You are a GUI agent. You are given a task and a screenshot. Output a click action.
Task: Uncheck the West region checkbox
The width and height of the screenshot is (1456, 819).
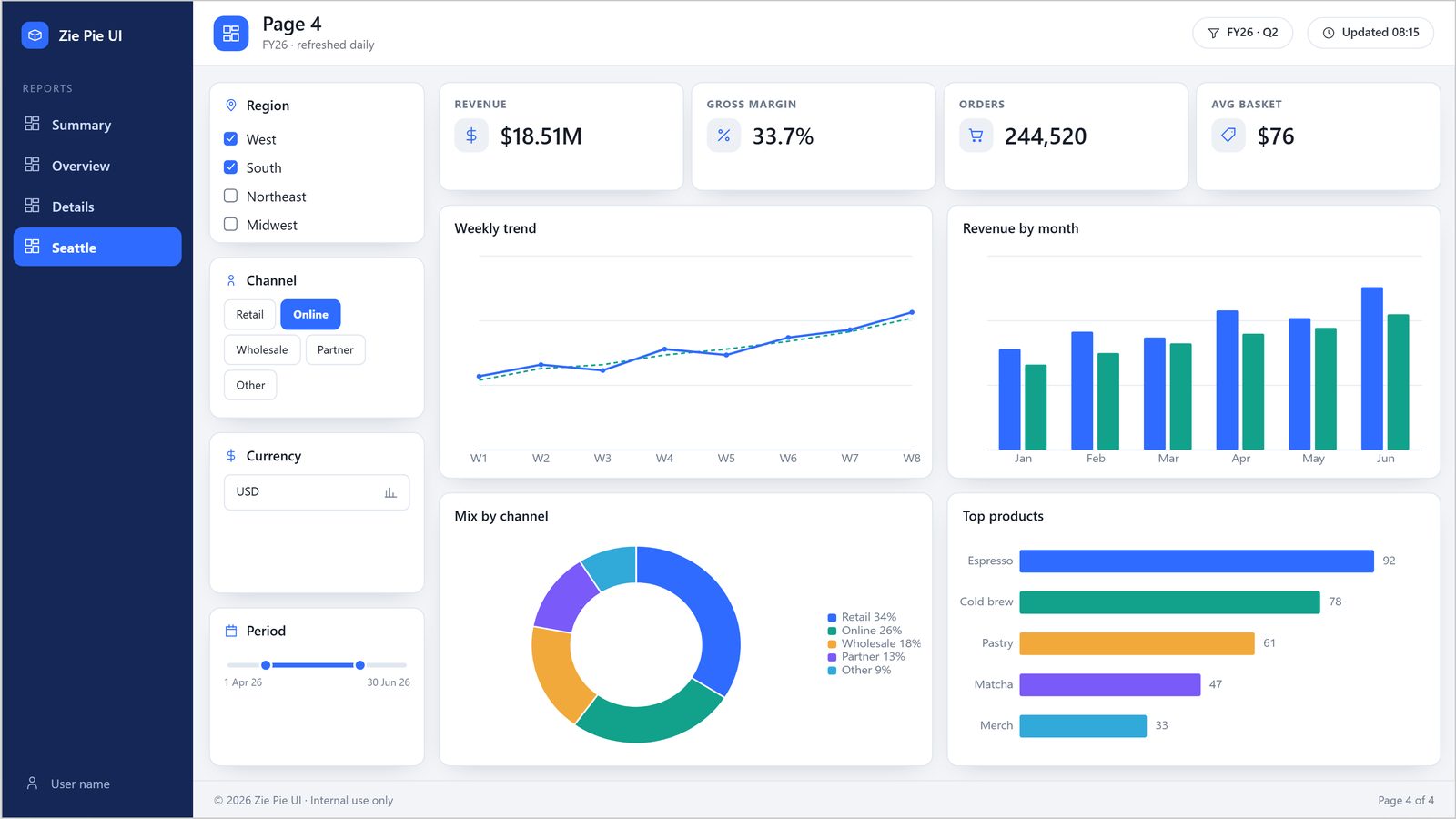(231, 139)
